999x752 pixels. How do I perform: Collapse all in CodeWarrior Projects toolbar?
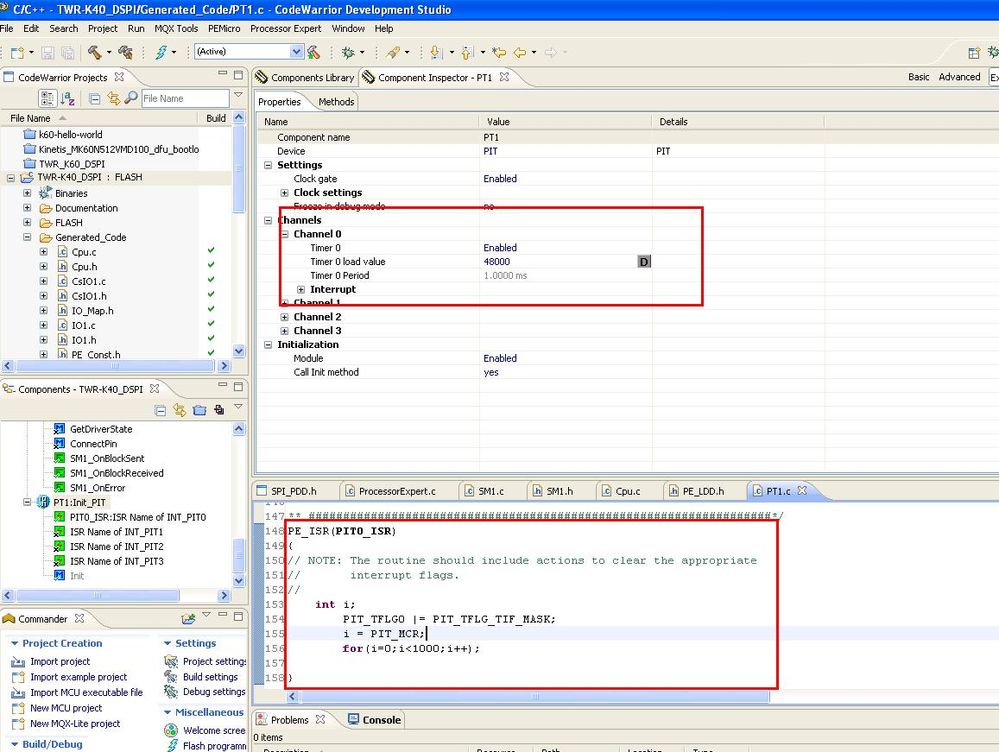94,98
